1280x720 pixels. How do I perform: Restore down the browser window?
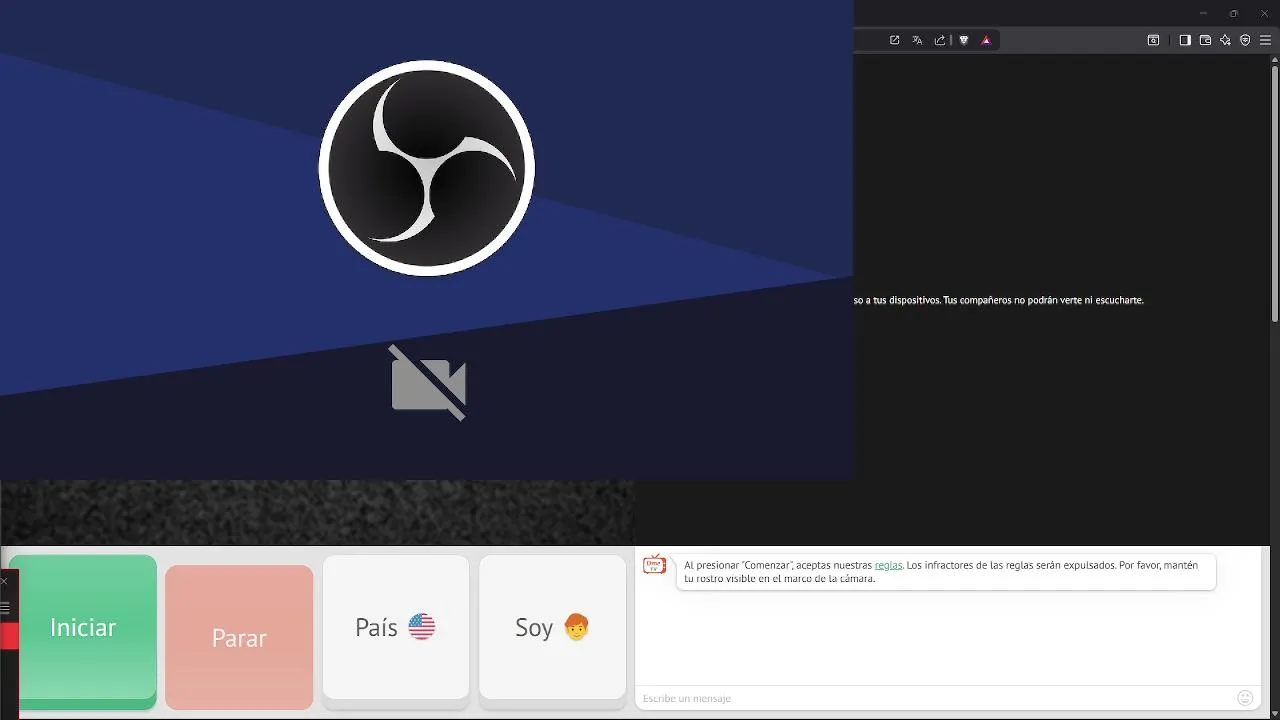pyautogui.click(x=1234, y=13)
